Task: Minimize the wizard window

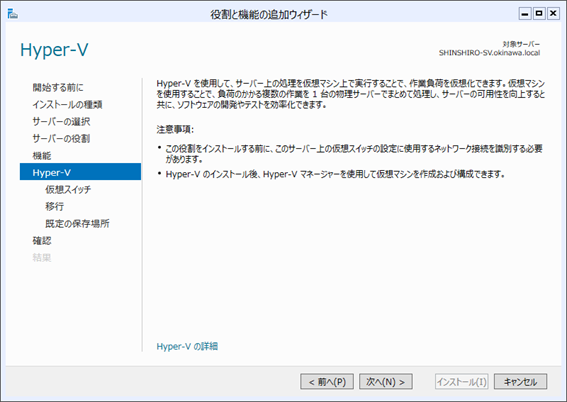Action: (525, 14)
